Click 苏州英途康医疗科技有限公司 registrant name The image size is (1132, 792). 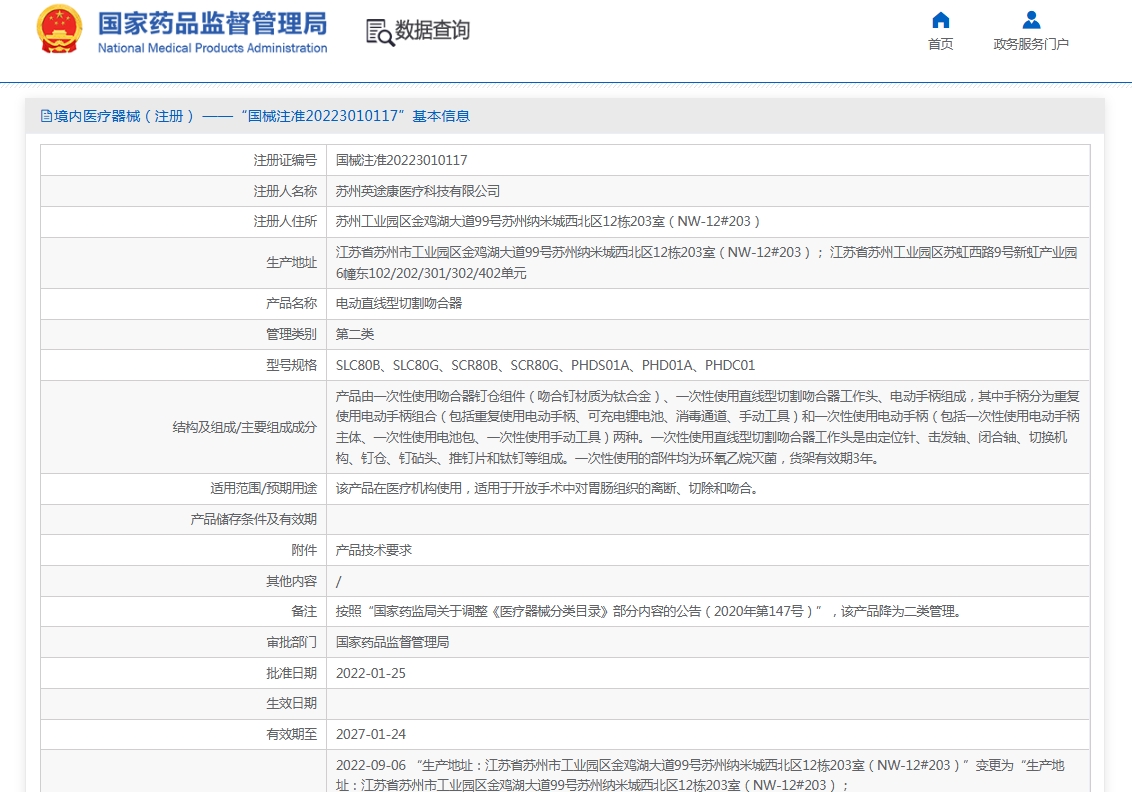coord(418,191)
